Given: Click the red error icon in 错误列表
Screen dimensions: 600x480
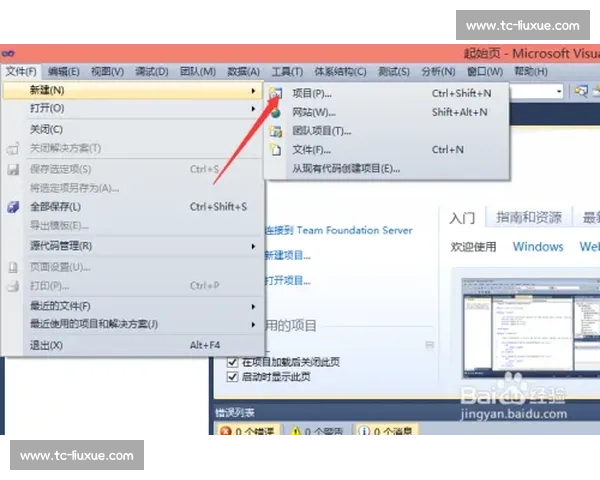Looking at the screenshot, I should point(226,431).
